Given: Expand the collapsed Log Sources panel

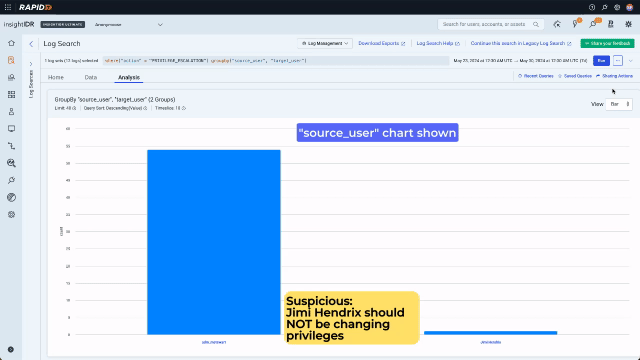Looking at the screenshot, I should point(31,64).
